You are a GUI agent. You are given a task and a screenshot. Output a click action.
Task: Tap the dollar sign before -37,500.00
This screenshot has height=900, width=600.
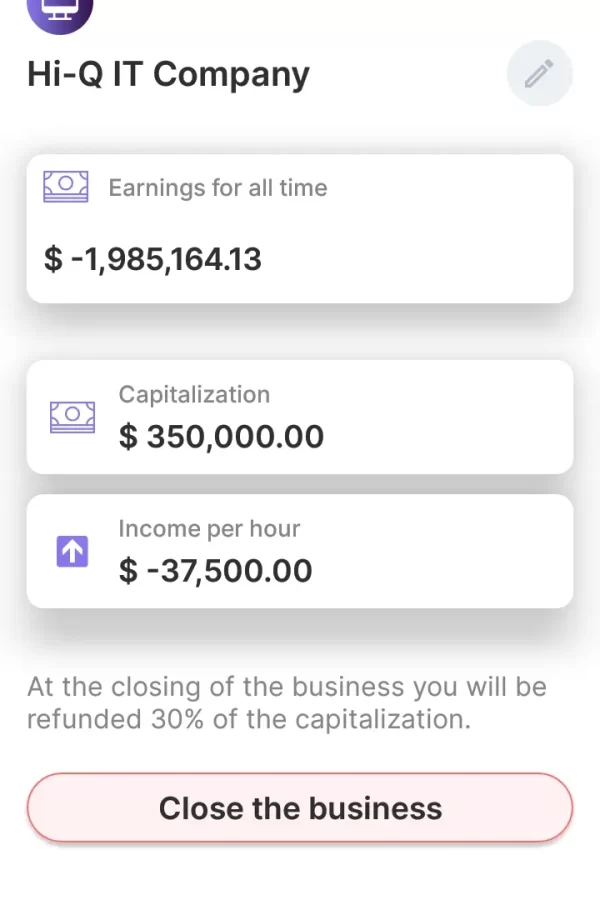tap(128, 571)
